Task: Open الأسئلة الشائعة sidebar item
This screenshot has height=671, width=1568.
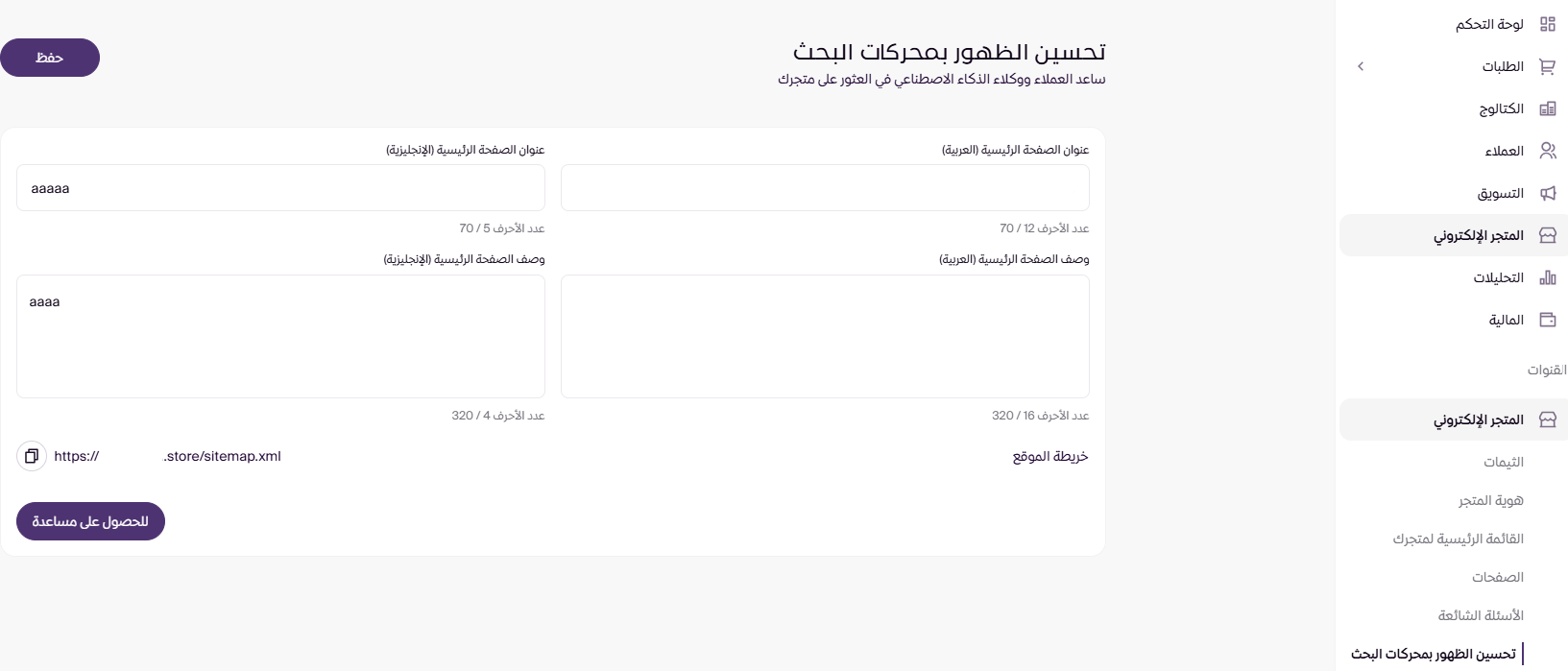Action: click(1480, 615)
